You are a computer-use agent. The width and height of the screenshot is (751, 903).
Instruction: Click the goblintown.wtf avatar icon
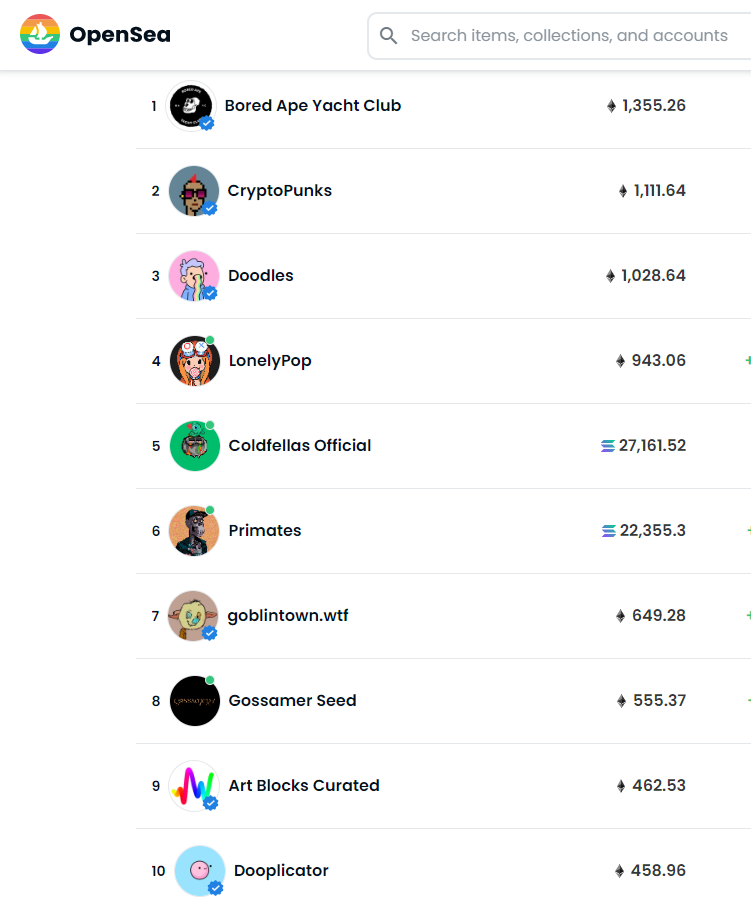(x=194, y=616)
